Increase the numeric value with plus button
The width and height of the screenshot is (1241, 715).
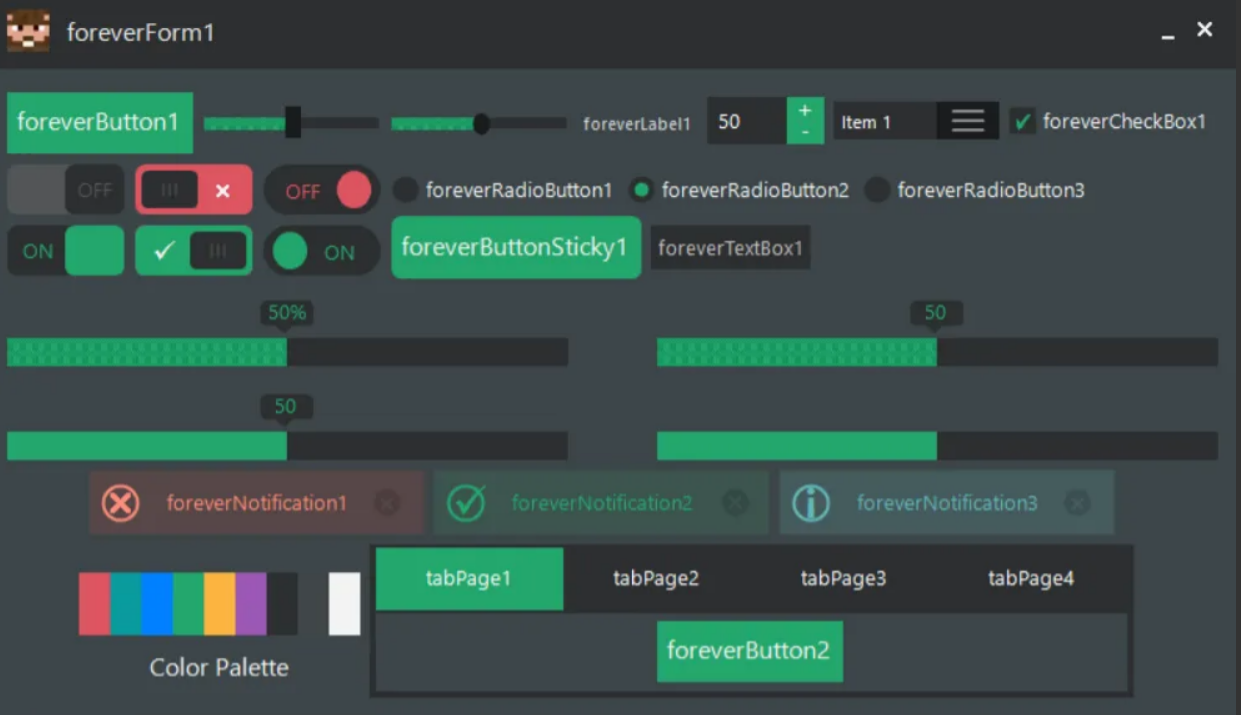coord(805,110)
